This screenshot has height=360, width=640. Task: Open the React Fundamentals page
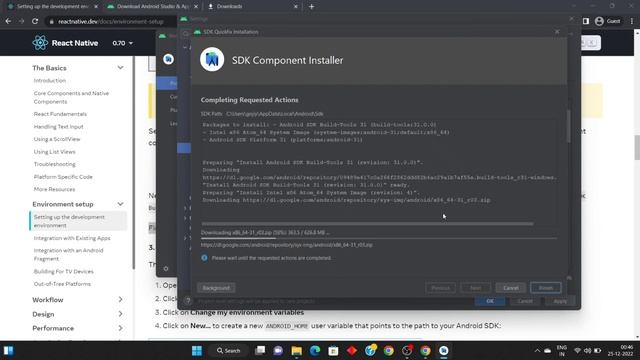coord(60,114)
